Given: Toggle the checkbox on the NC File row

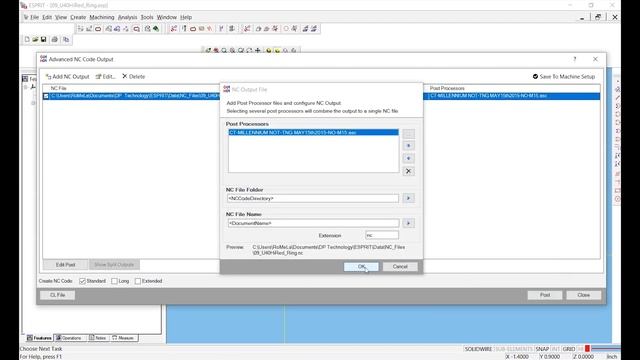Looking at the screenshot, I should point(46,96).
